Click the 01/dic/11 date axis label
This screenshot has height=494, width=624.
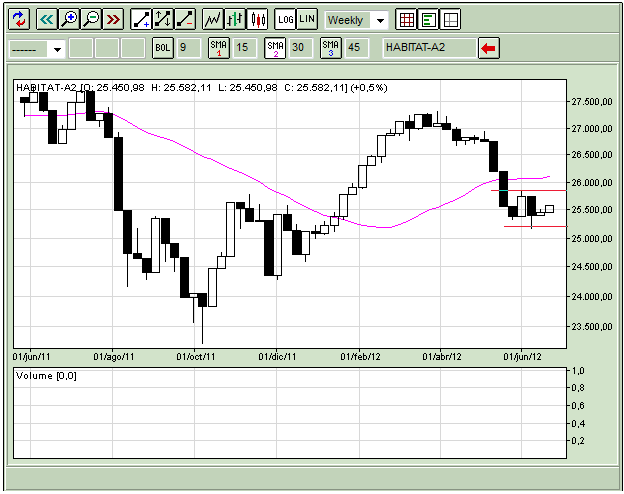(x=277, y=357)
